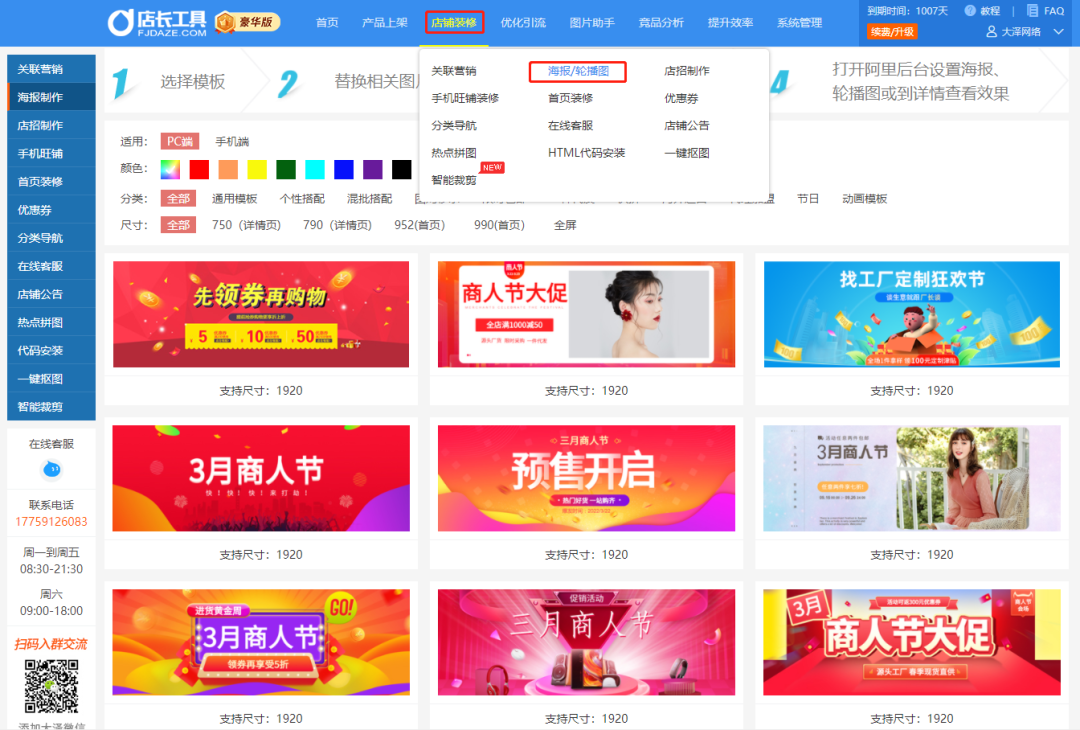
Task: Filter by 混批搭配 category
Action: point(370,198)
